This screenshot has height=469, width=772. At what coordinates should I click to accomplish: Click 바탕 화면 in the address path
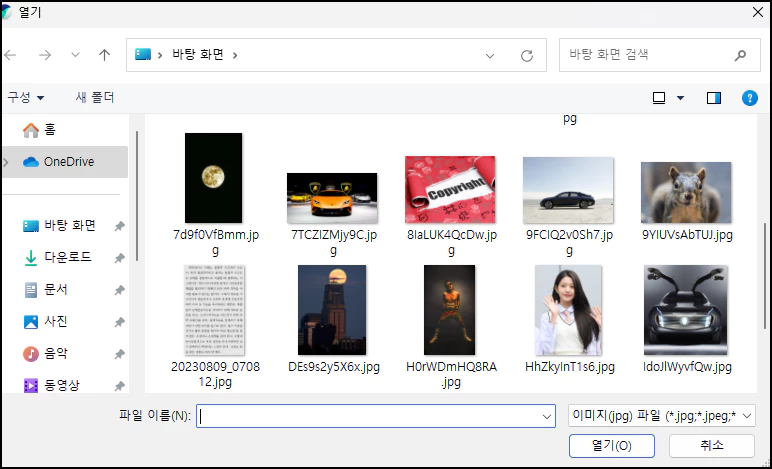click(x=198, y=55)
